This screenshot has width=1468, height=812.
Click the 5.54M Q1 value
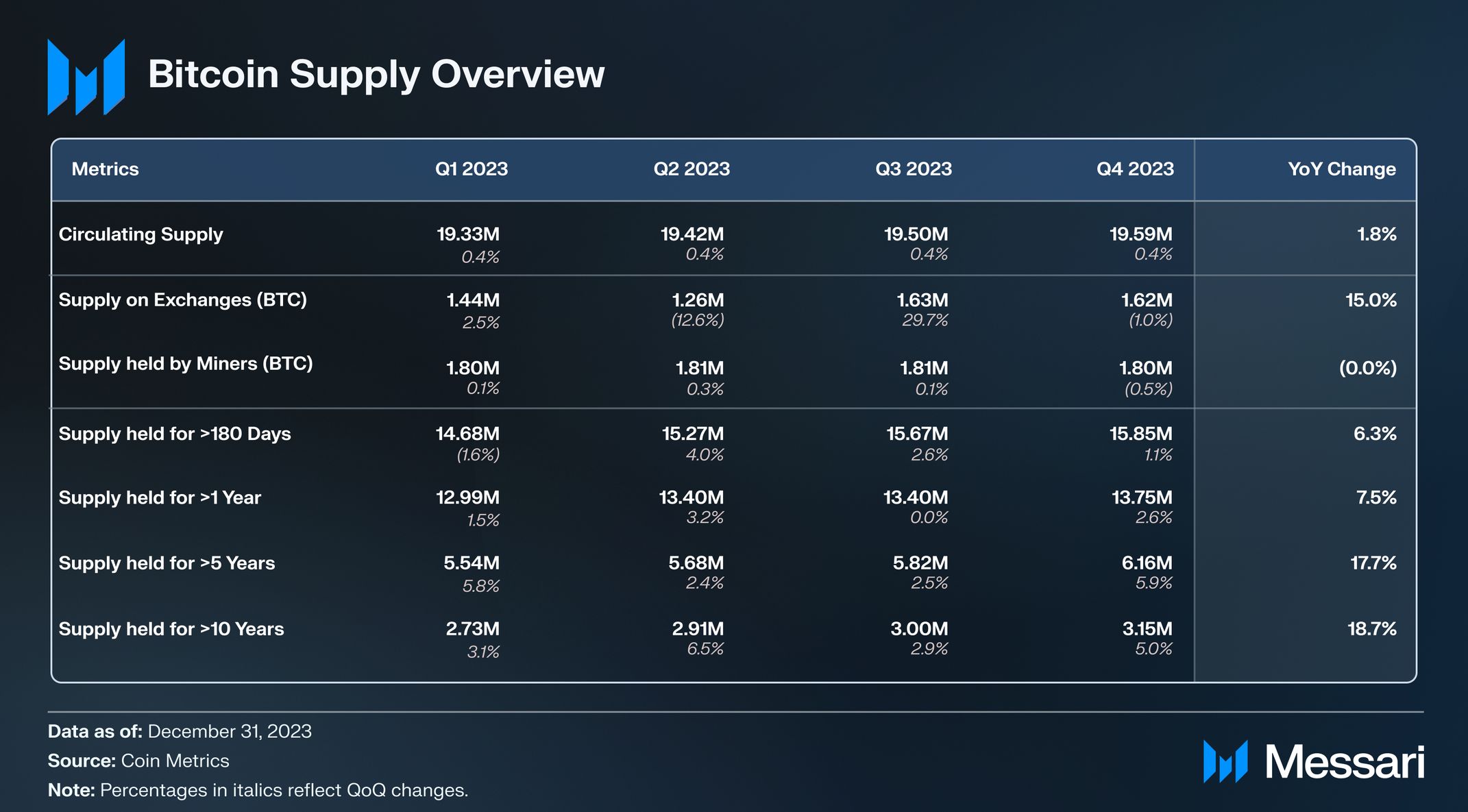pos(472,563)
